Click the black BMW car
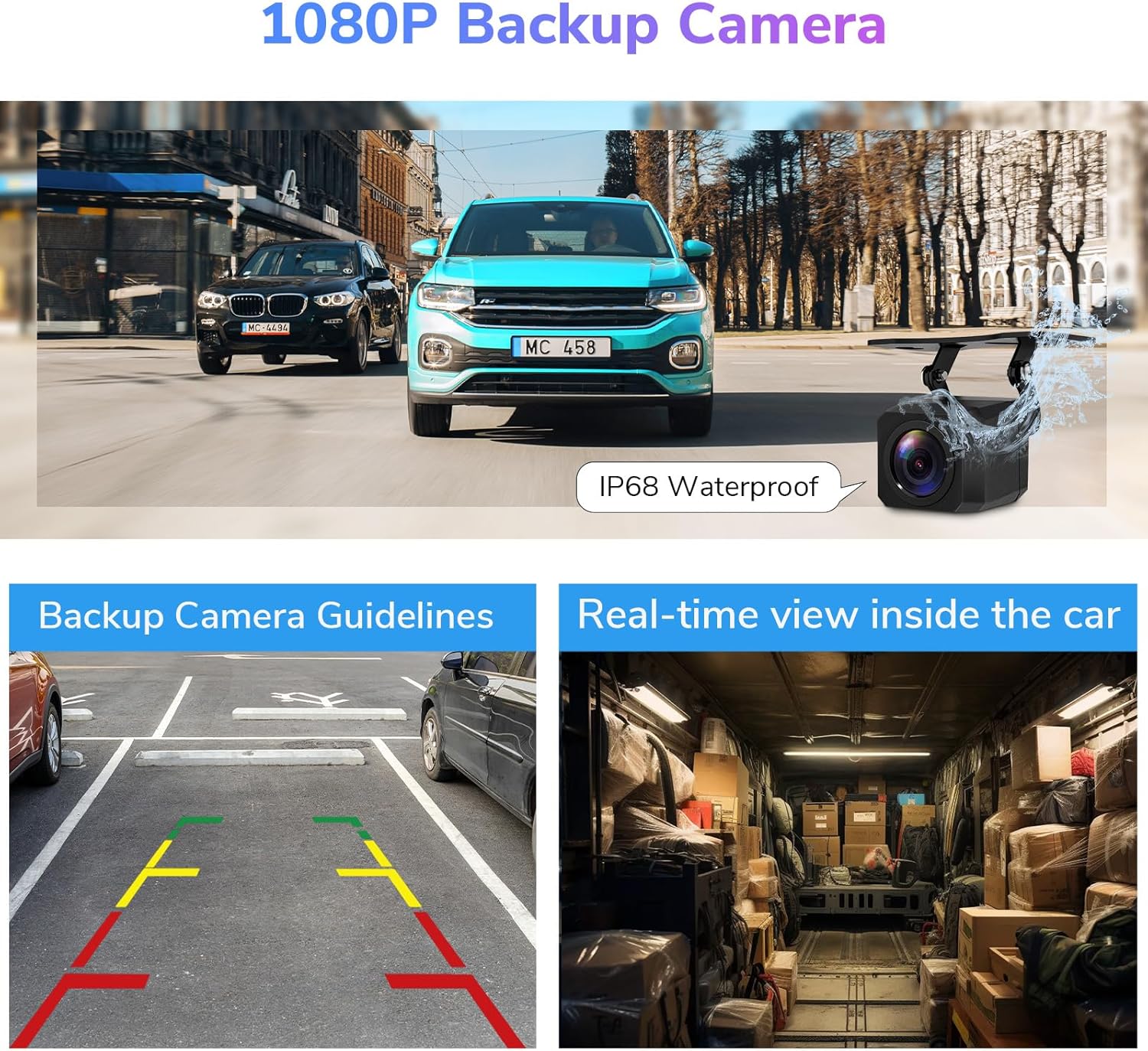This screenshot has height=1051, width=1148. [298, 305]
